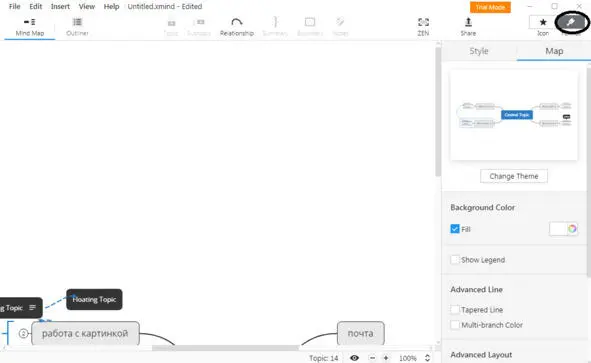This screenshot has width=591, height=363.
Task: Toggle Multi-branch Color checkbox
Action: coord(455,325)
